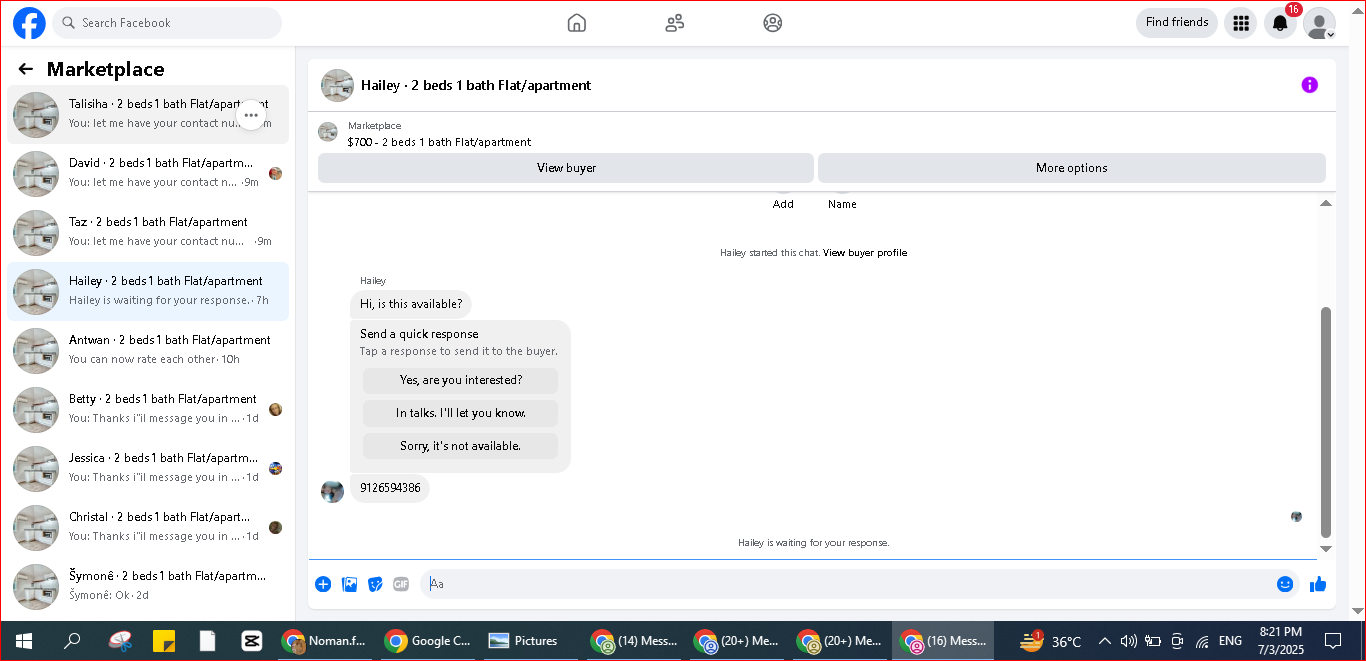
Task: Open the Windows Start menu
Action: coord(23,641)
